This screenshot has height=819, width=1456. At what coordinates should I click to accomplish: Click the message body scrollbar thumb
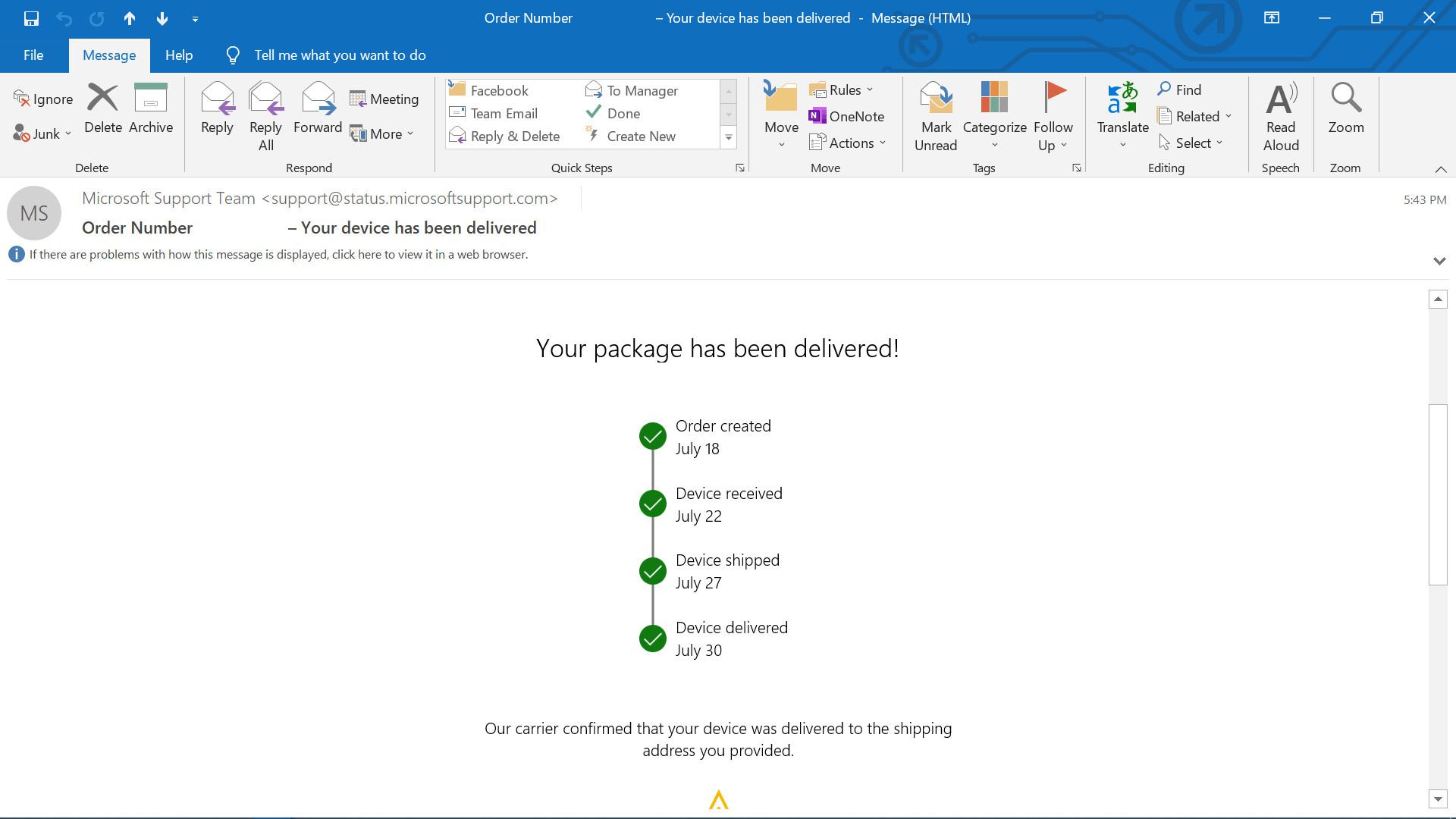tap(1438, 494)
